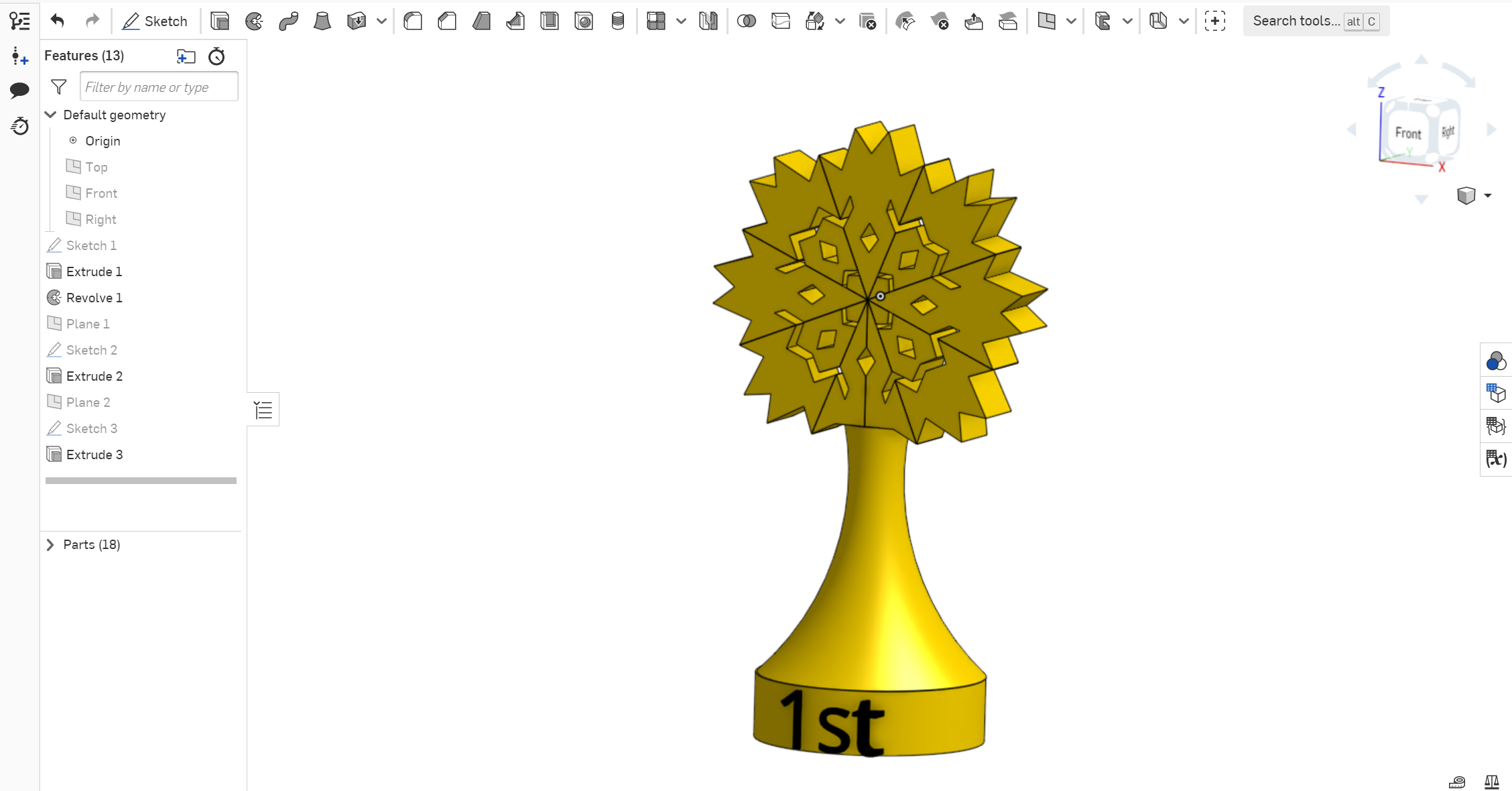Expand Default geometry tree item
Screen dimensions: 1512x791
pyautogui.click(x=50, y=115)
